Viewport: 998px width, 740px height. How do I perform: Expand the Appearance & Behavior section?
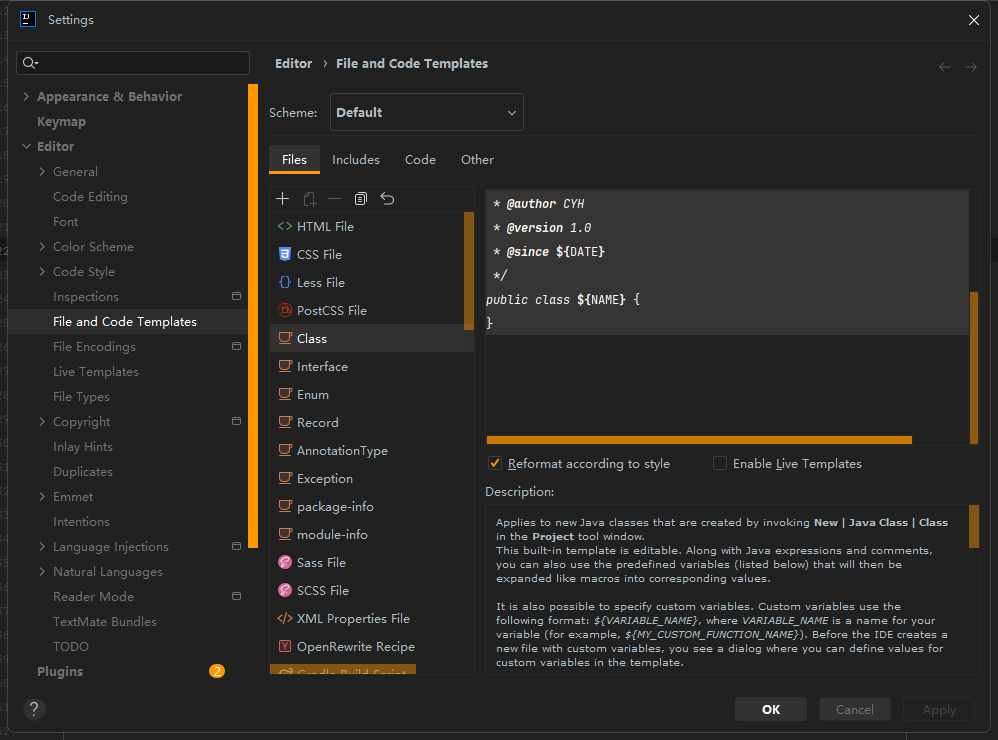pyautogui.click(x=27, y=97)
